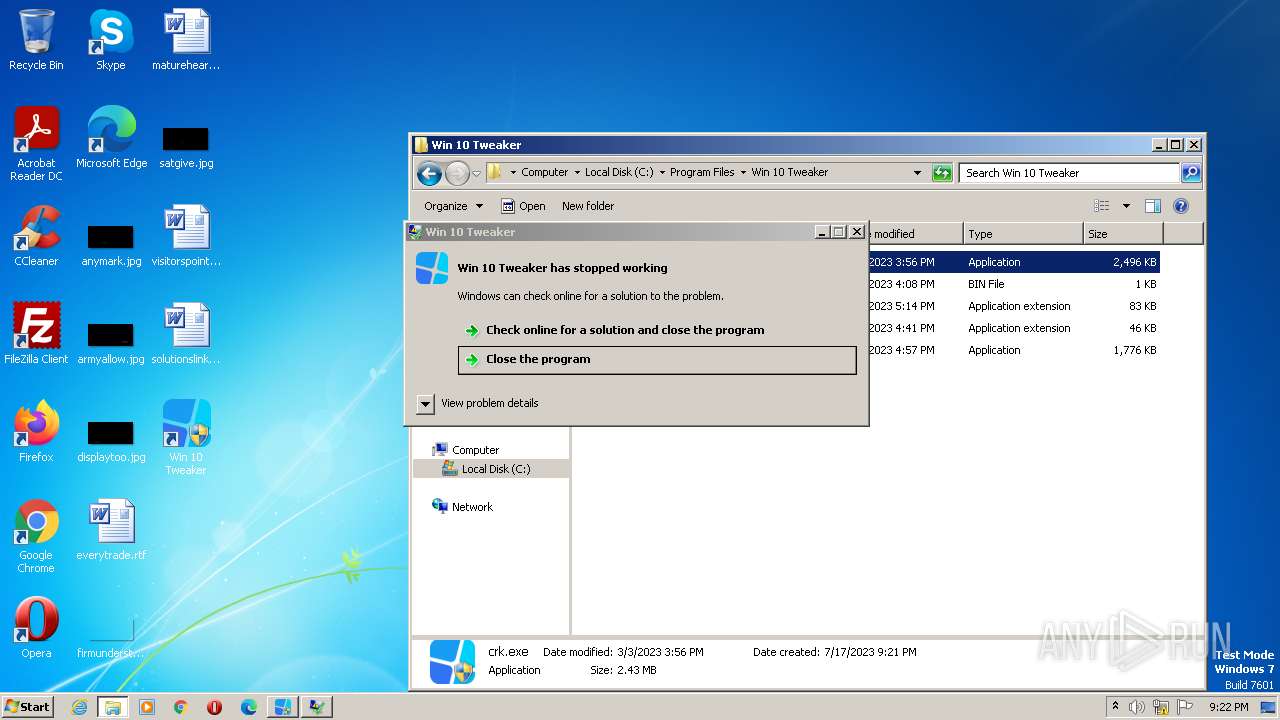The image size is (1280, 720).
Task: Expand View problem details
Action: click(425, 403)
